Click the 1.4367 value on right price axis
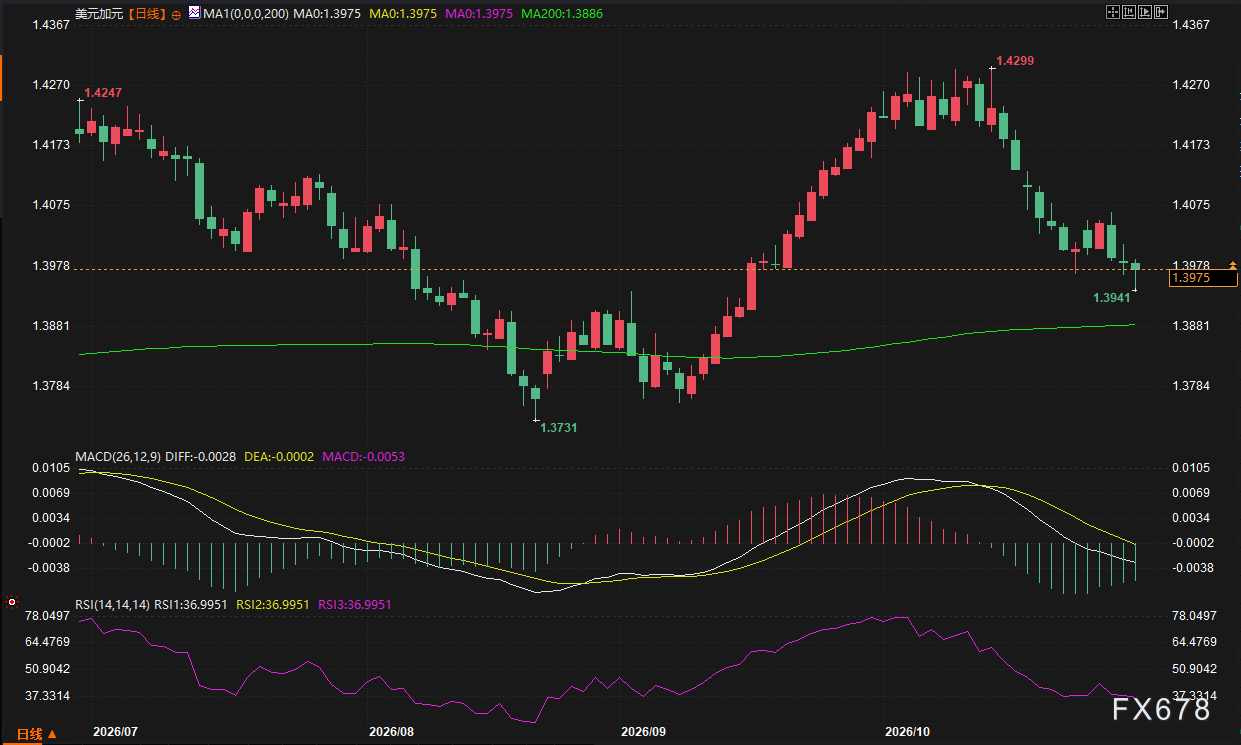The image size is (1241, 745). coord(1191,24)
